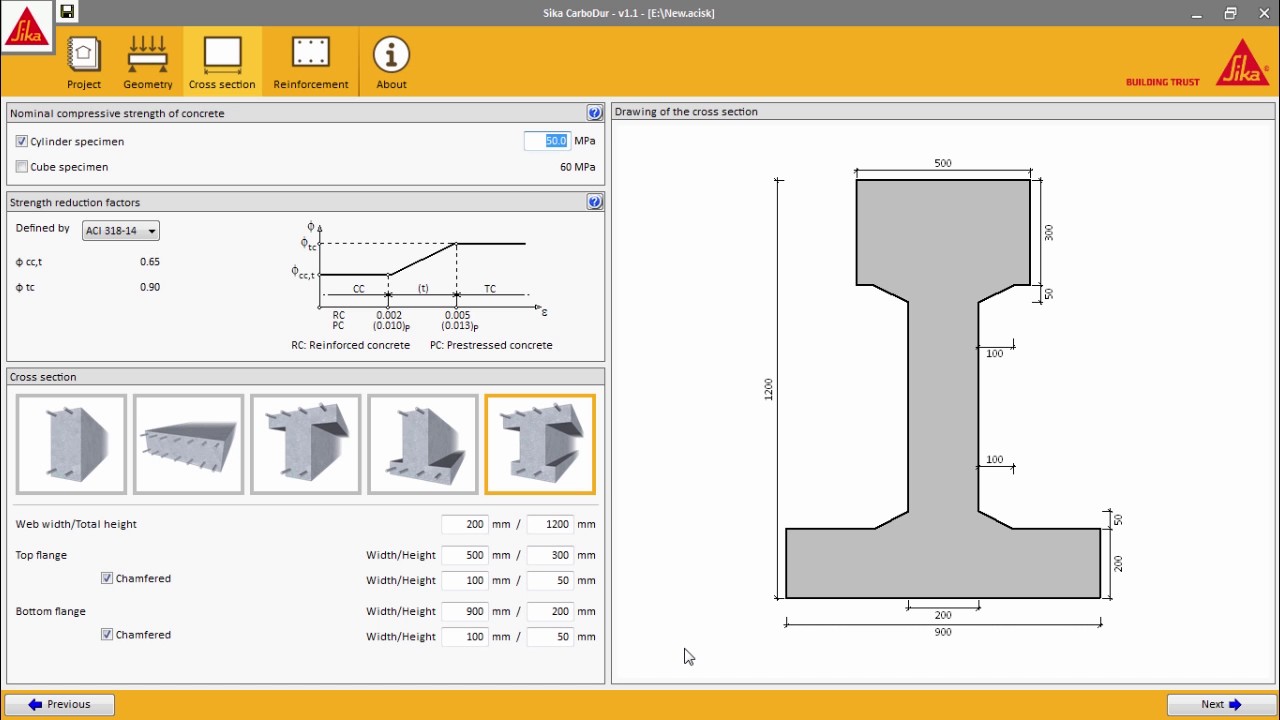The image size is (1280, 720).
Task: Choose the slab cross section
Action: pyautogui.click(x=188, y=445)
